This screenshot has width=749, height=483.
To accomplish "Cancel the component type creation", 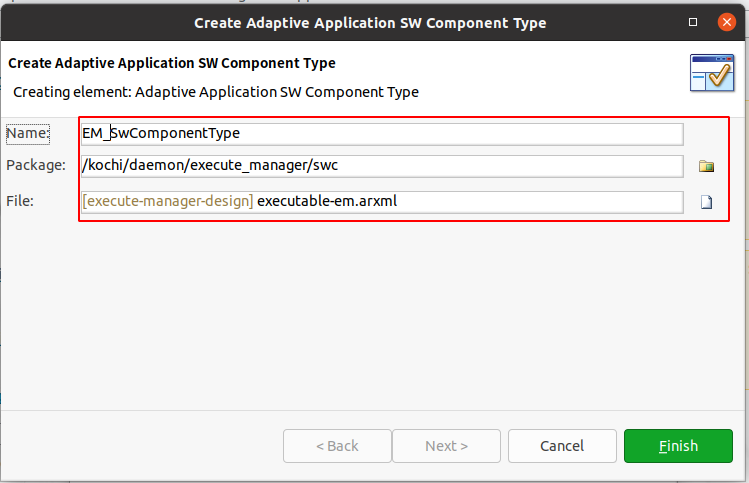I will tap(562, 446).
